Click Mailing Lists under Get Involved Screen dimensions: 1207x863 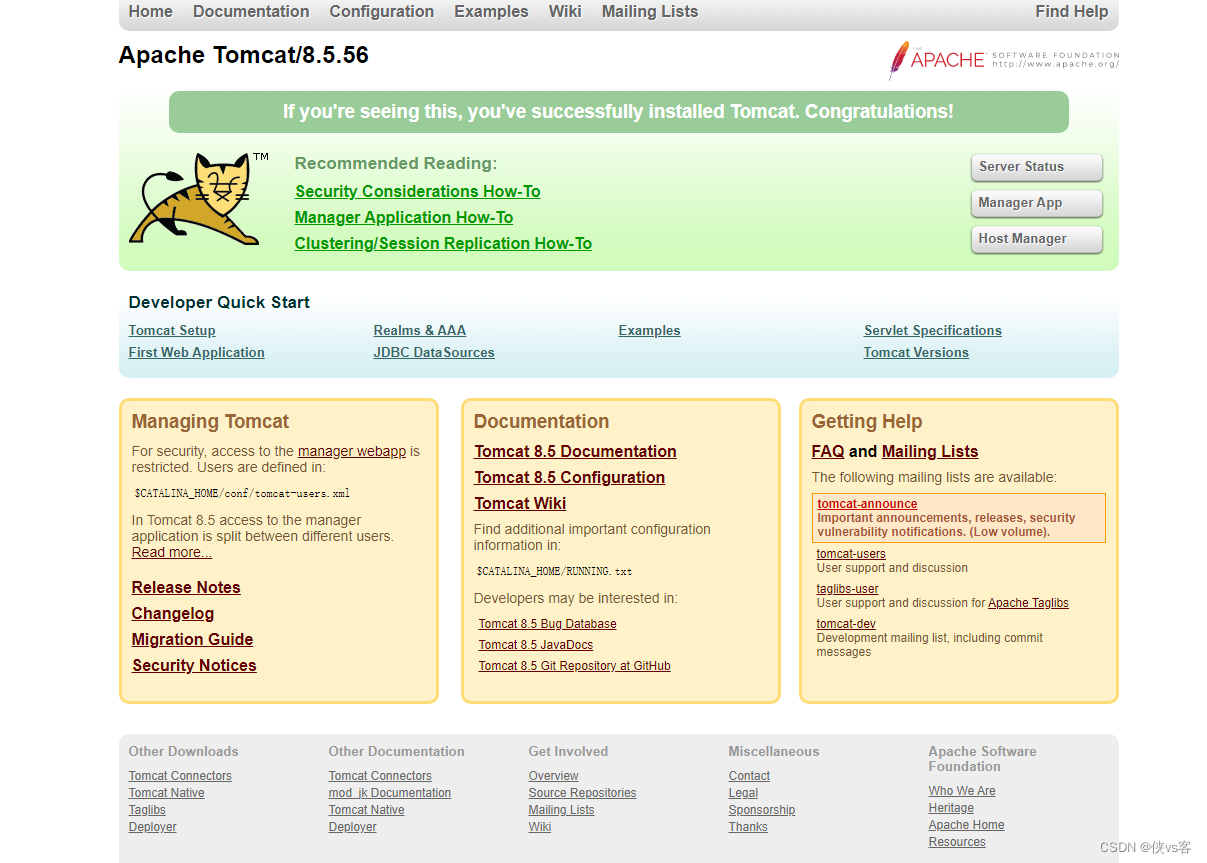click(562, 810)
